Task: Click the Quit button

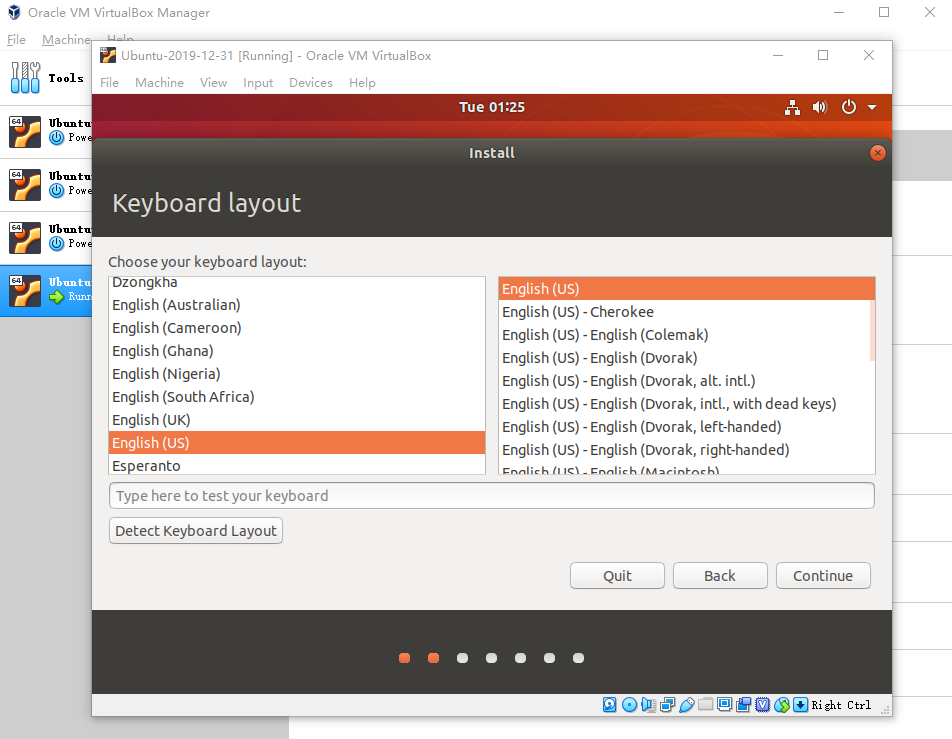Action: 617,576
